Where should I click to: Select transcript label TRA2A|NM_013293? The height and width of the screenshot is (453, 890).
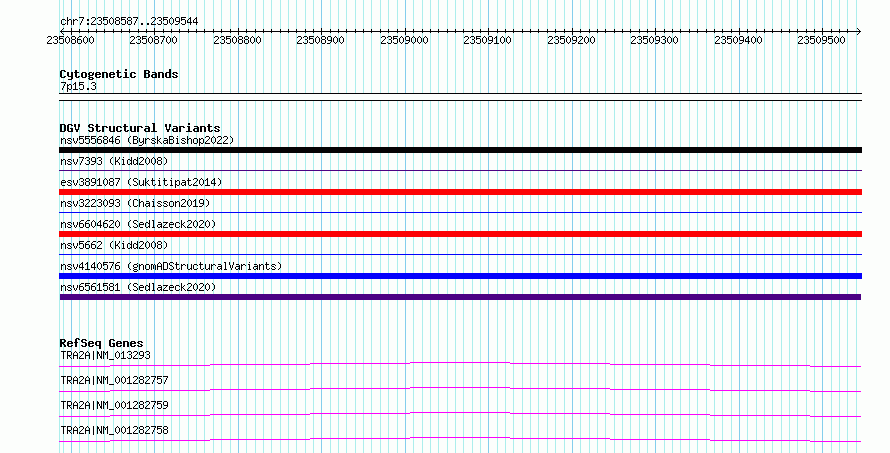[105, 355]
